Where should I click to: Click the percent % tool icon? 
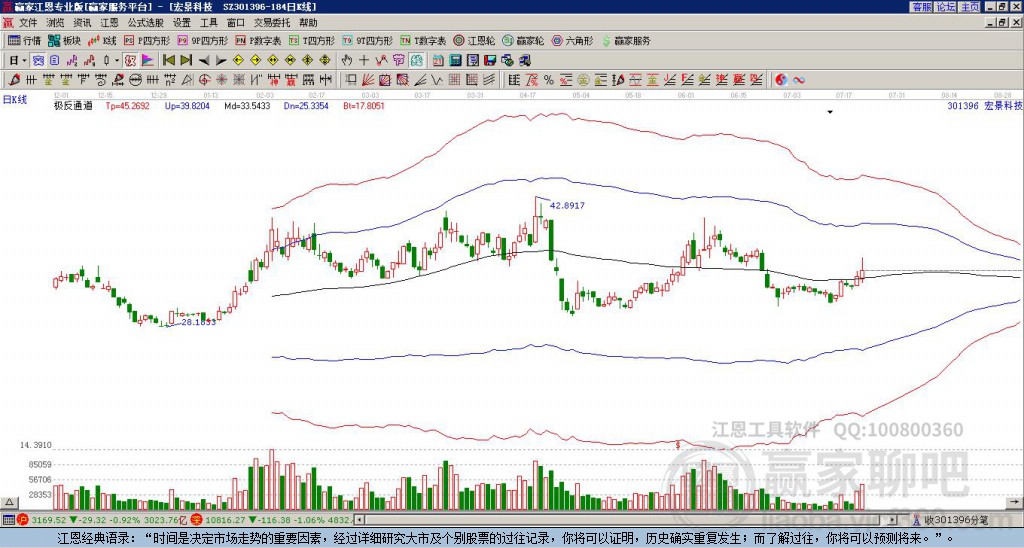549,80
